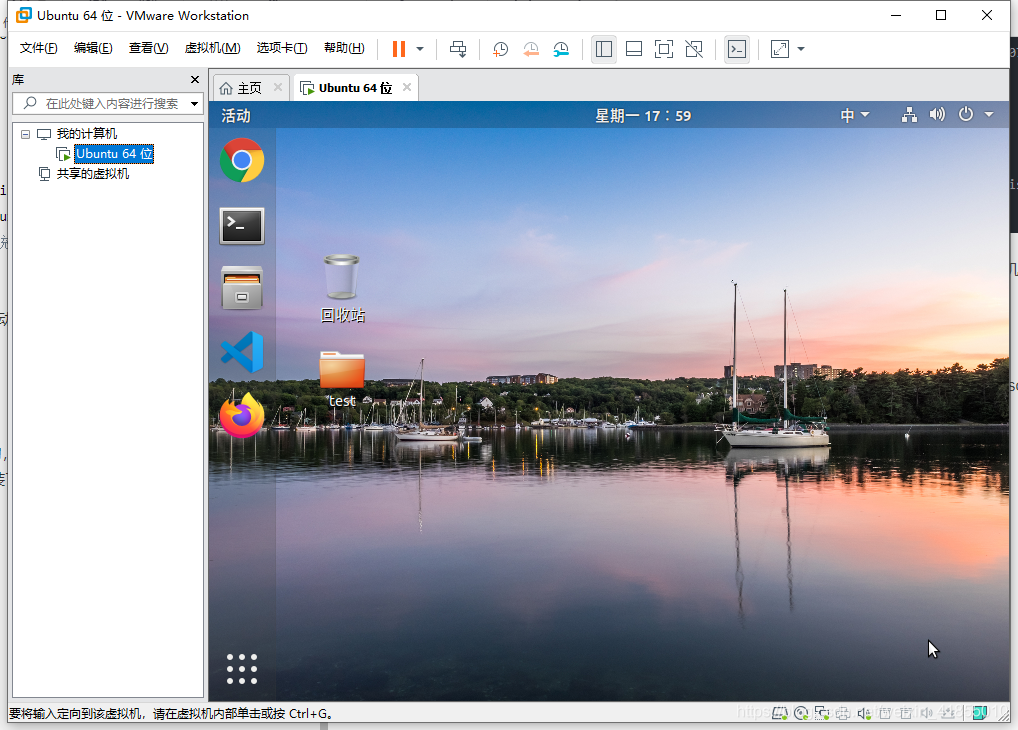Take a snapshot of the virtual machine
1018x730 pixels.
[500, 49]
